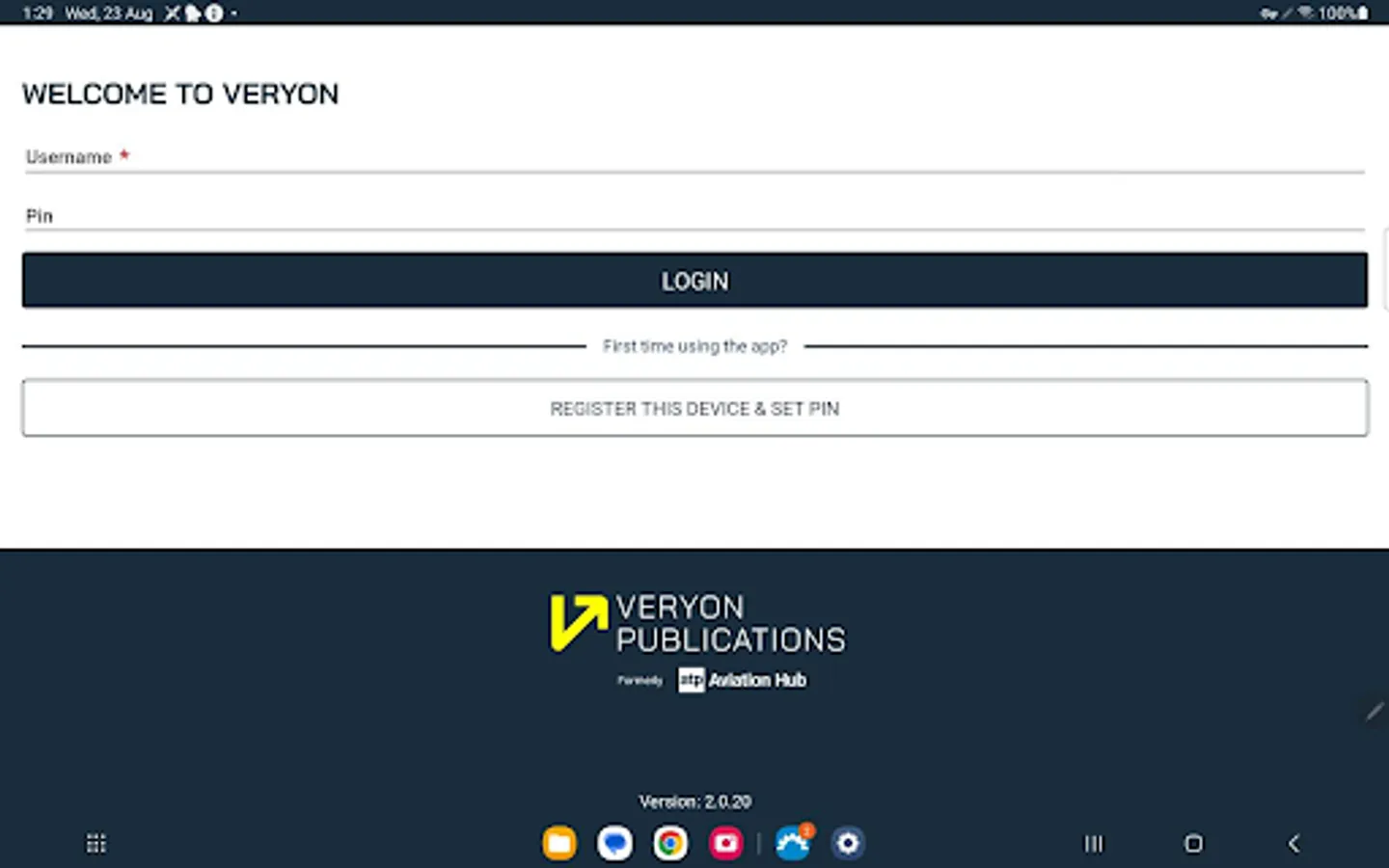Tap the back navigation arrow
Viewport: 1389px width, 868px height.
point(1294,844)
